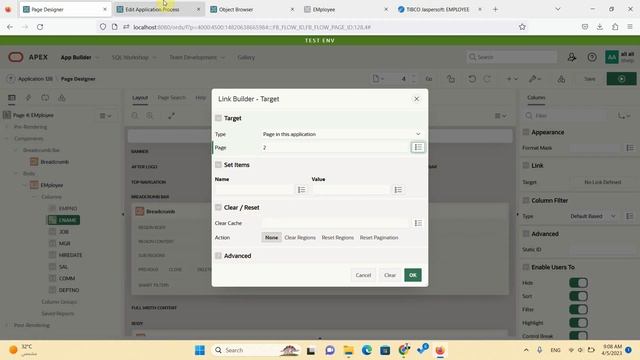The image size is (640, 360).
Task: Click the Set Items Value field
Action: (350, 190)
